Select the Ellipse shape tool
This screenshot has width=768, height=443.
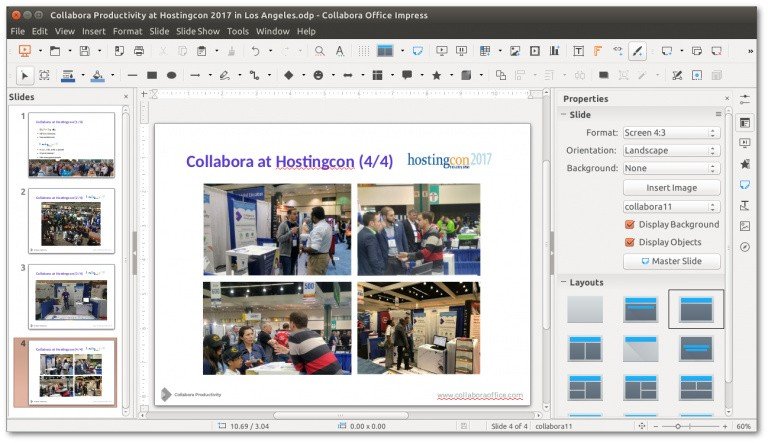click(172, 75)
